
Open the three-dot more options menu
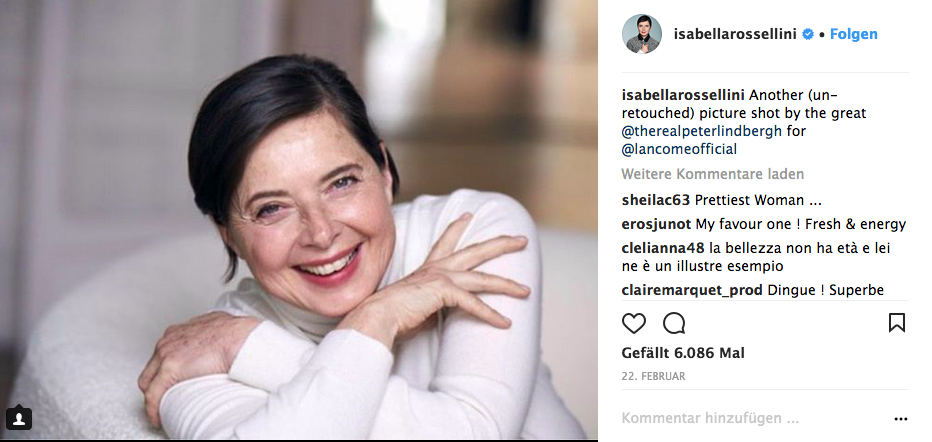click(900, 419)
